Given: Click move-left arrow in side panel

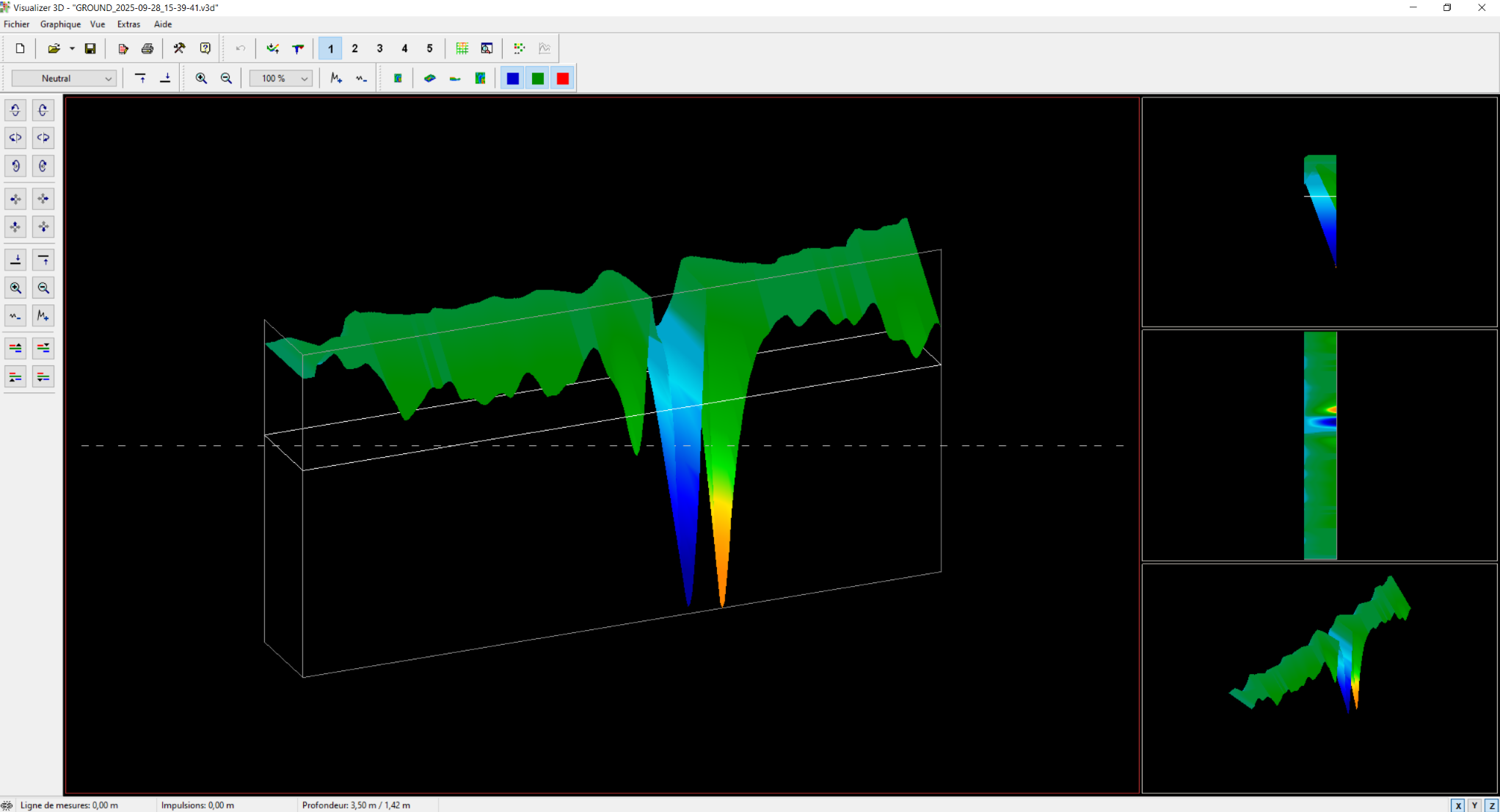Looking at the screenshot, I should coord(15,199).
